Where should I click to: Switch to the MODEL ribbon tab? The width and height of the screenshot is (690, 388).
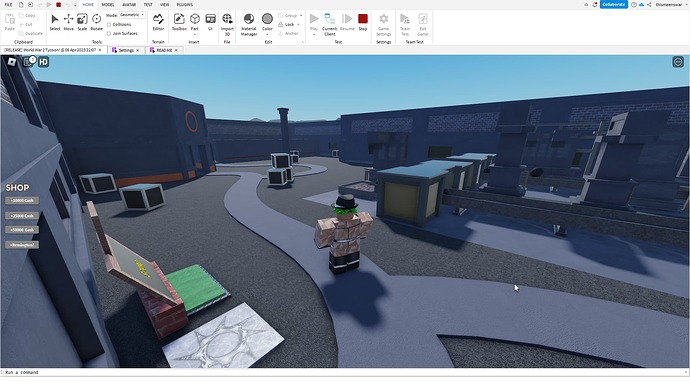108,4
